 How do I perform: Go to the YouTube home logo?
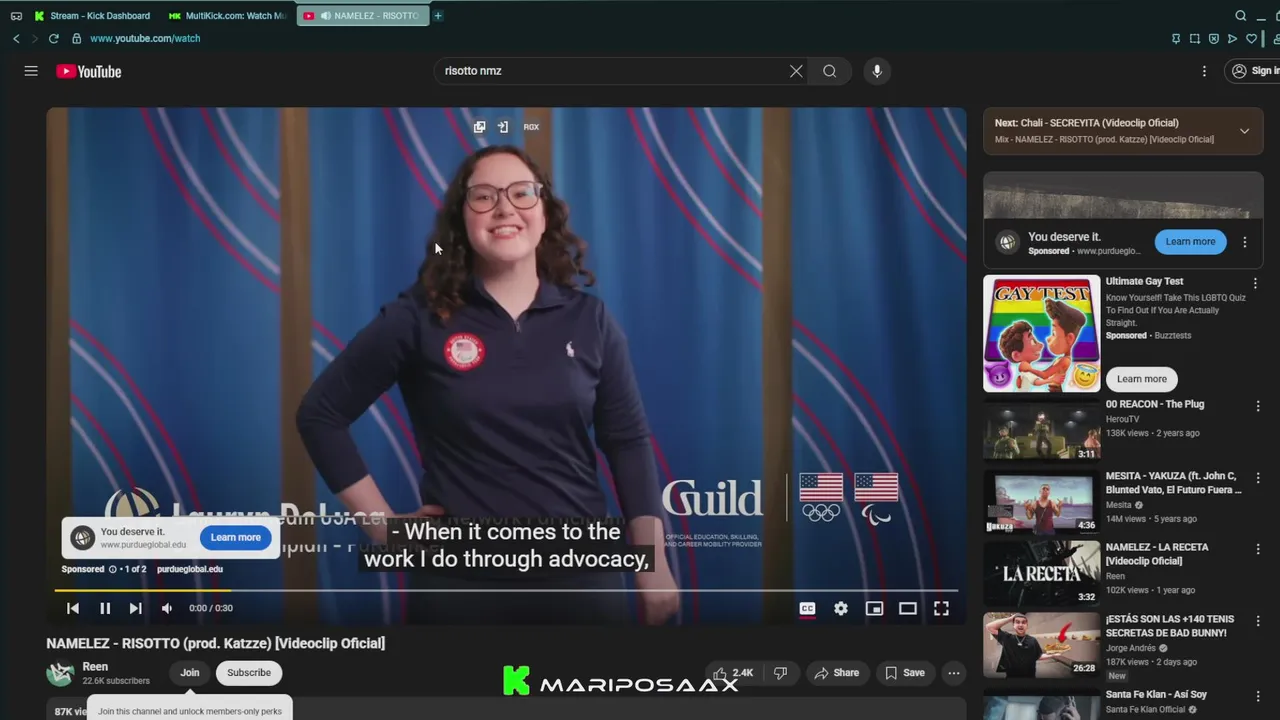[x=89, y=71]
